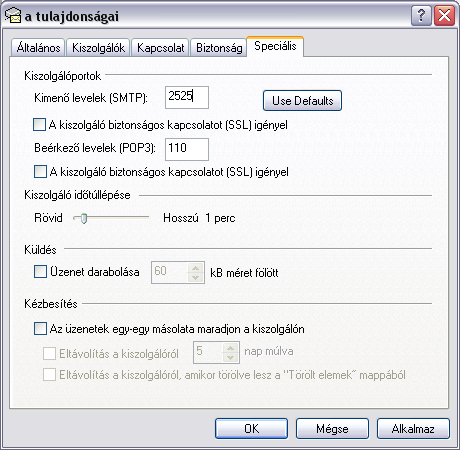Close the tulajdonságai dialog with red X
This screenshot has width=460, height=450.
coord(444,15)
